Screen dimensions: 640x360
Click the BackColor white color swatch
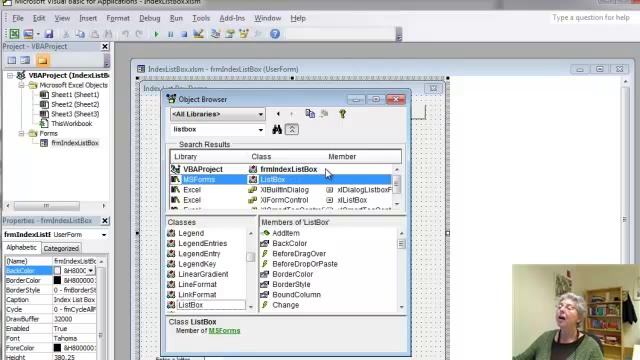coord(57,271)
